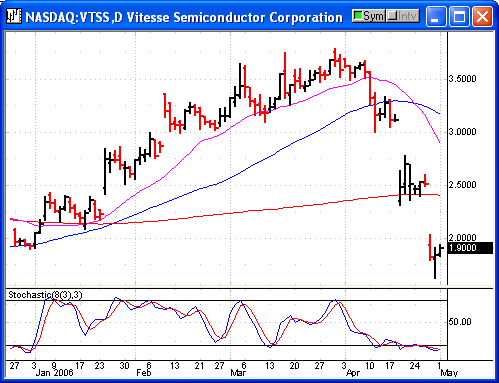The height and width of the screenshot is (383, 499).
Task: Toggle the Sym link button
Action: (x=369, y=16)
